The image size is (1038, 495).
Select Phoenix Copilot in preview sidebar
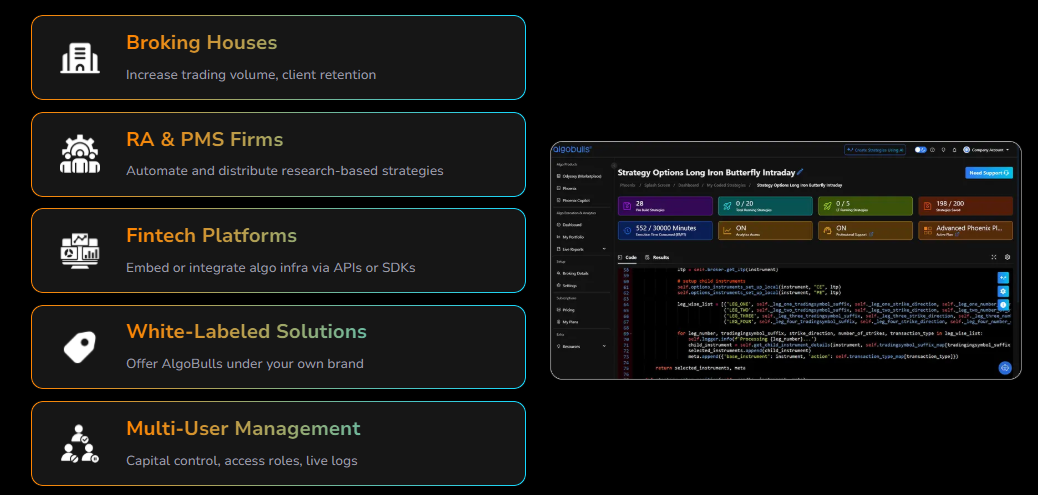click(x=573, y=201)
